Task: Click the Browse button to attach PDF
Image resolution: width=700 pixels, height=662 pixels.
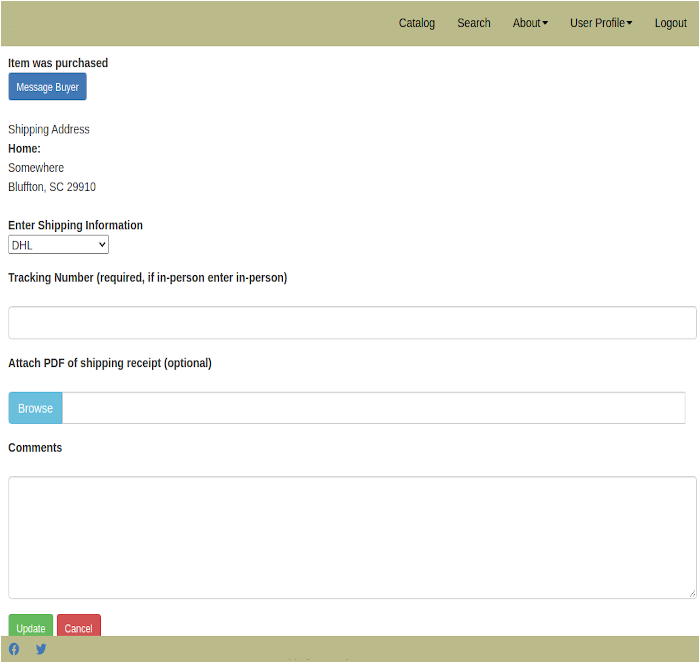Action: [x=35, y=408]
